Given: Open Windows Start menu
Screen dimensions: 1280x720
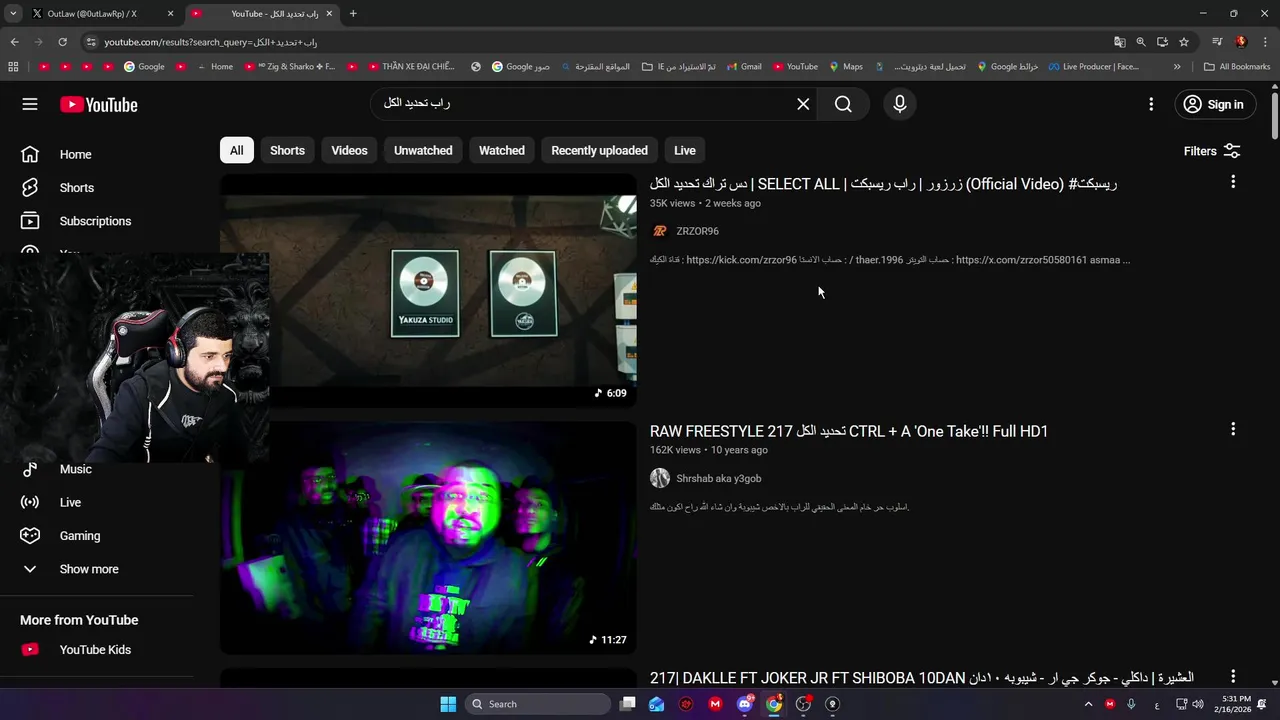Looking at the screenshot, I should pyautogui.click(x=448, y=704).
